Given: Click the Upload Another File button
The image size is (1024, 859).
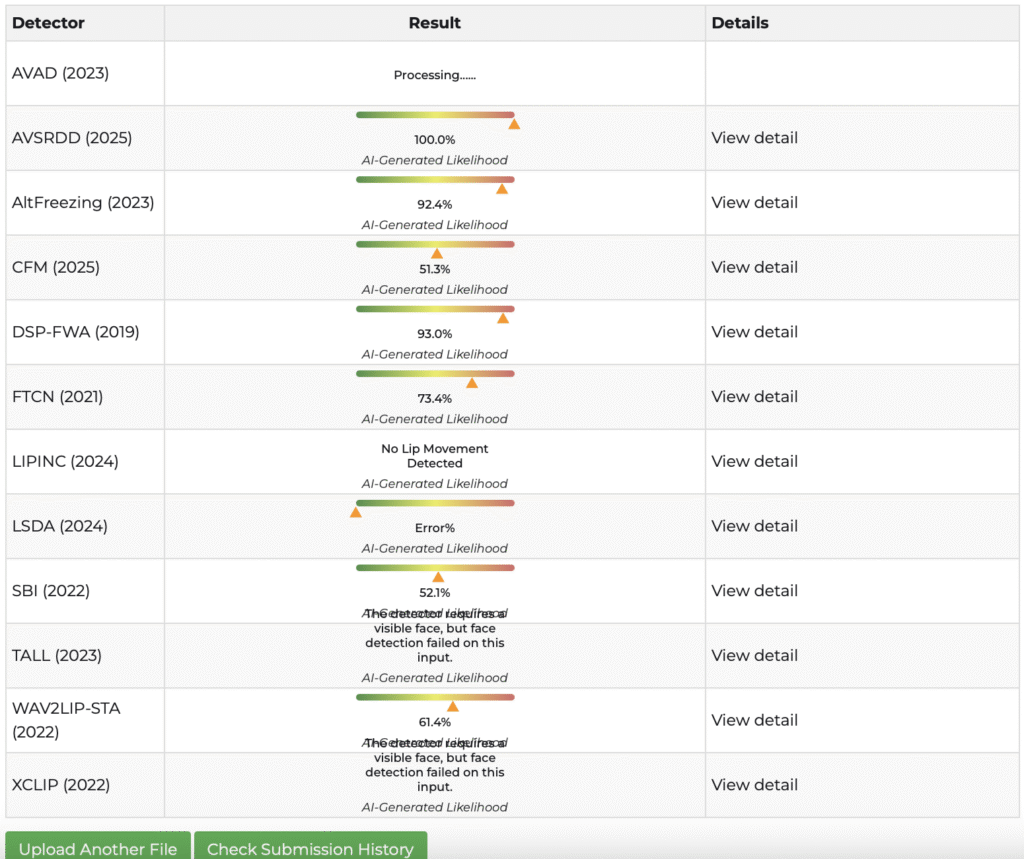Looking at the screenshot, I should coord(98,848).
